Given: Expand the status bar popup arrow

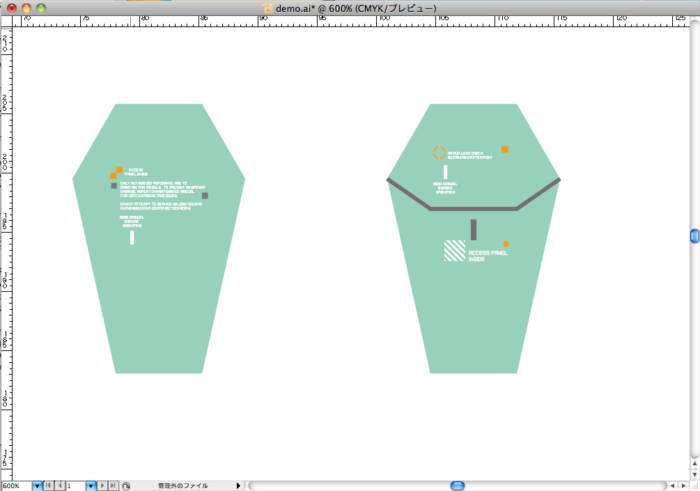Looking at the screenshot, I should coord(238,485).
